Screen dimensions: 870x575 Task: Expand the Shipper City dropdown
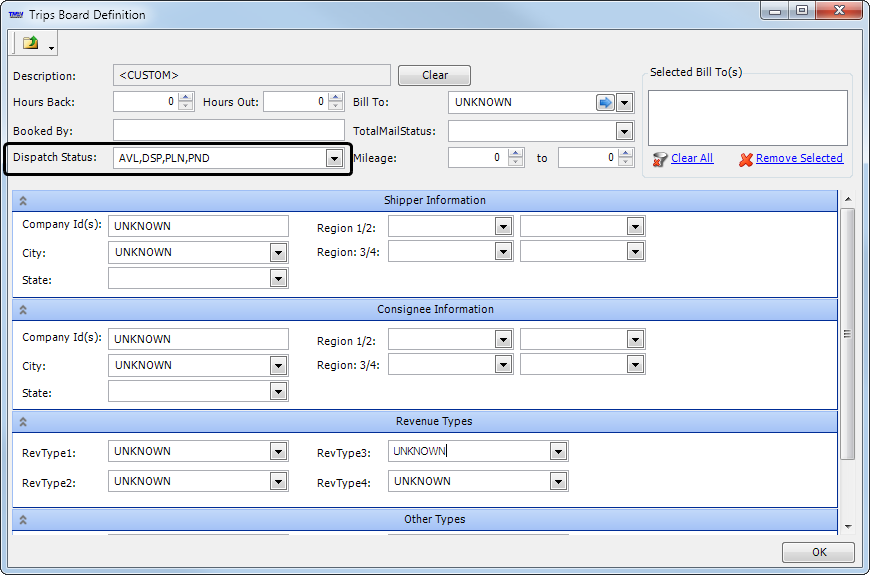click(x=279, y=253)
